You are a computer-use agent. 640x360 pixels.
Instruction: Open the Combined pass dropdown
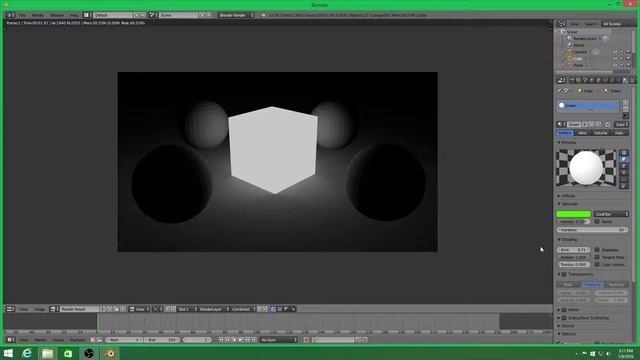click(243, 309)
